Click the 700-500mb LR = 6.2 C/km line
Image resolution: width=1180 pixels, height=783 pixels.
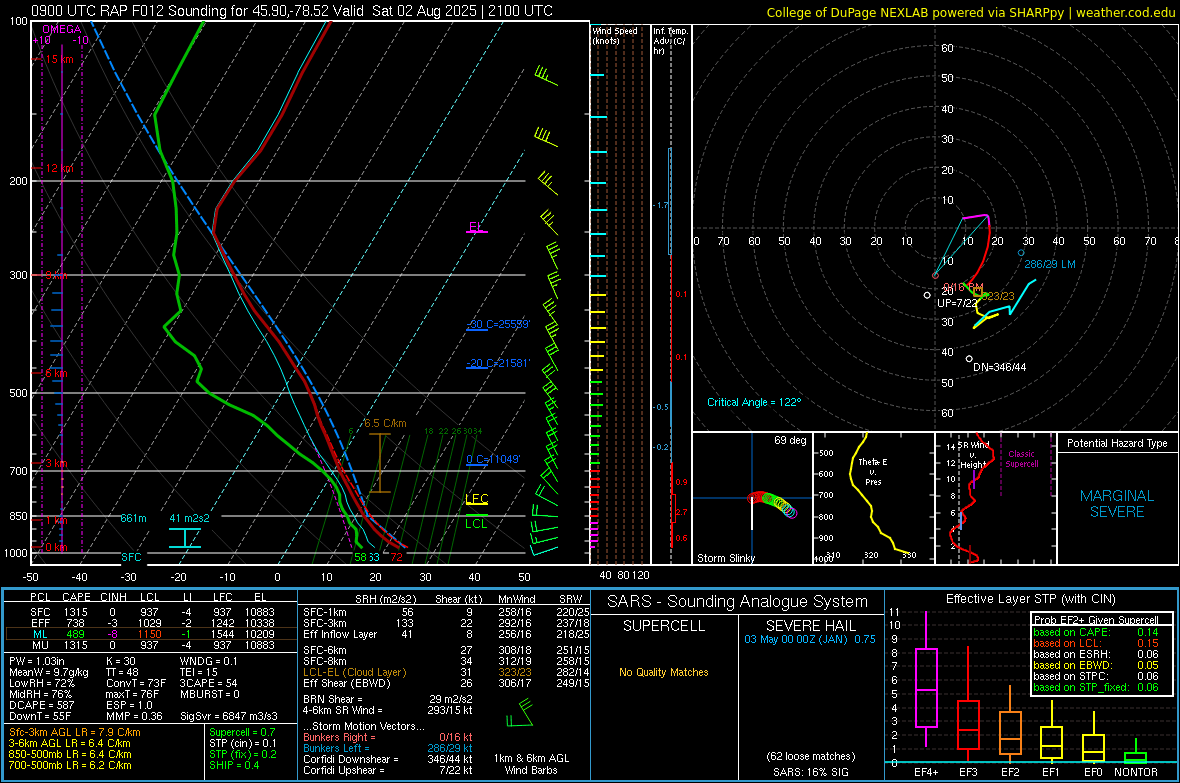point(70,765)
